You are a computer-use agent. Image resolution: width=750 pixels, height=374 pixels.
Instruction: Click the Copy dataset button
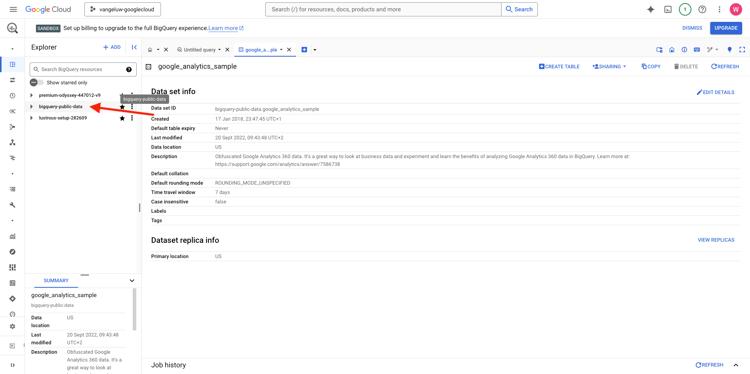pyautogui.click(x=651, y=66)
